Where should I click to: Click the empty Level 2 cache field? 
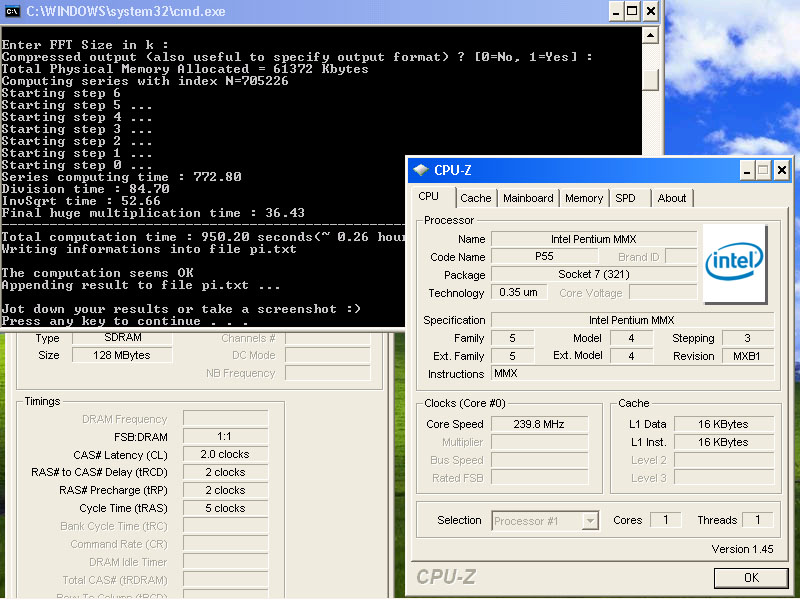723,460
